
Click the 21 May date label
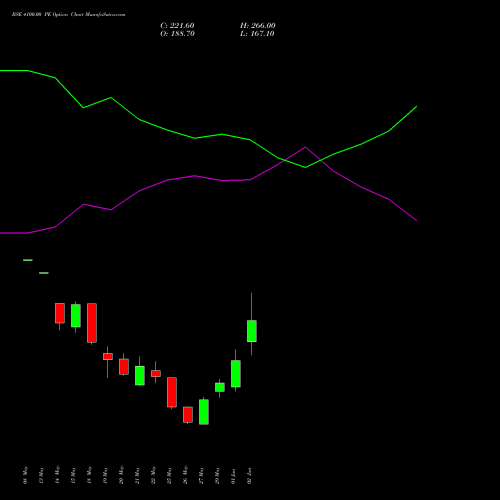(138, 475)
